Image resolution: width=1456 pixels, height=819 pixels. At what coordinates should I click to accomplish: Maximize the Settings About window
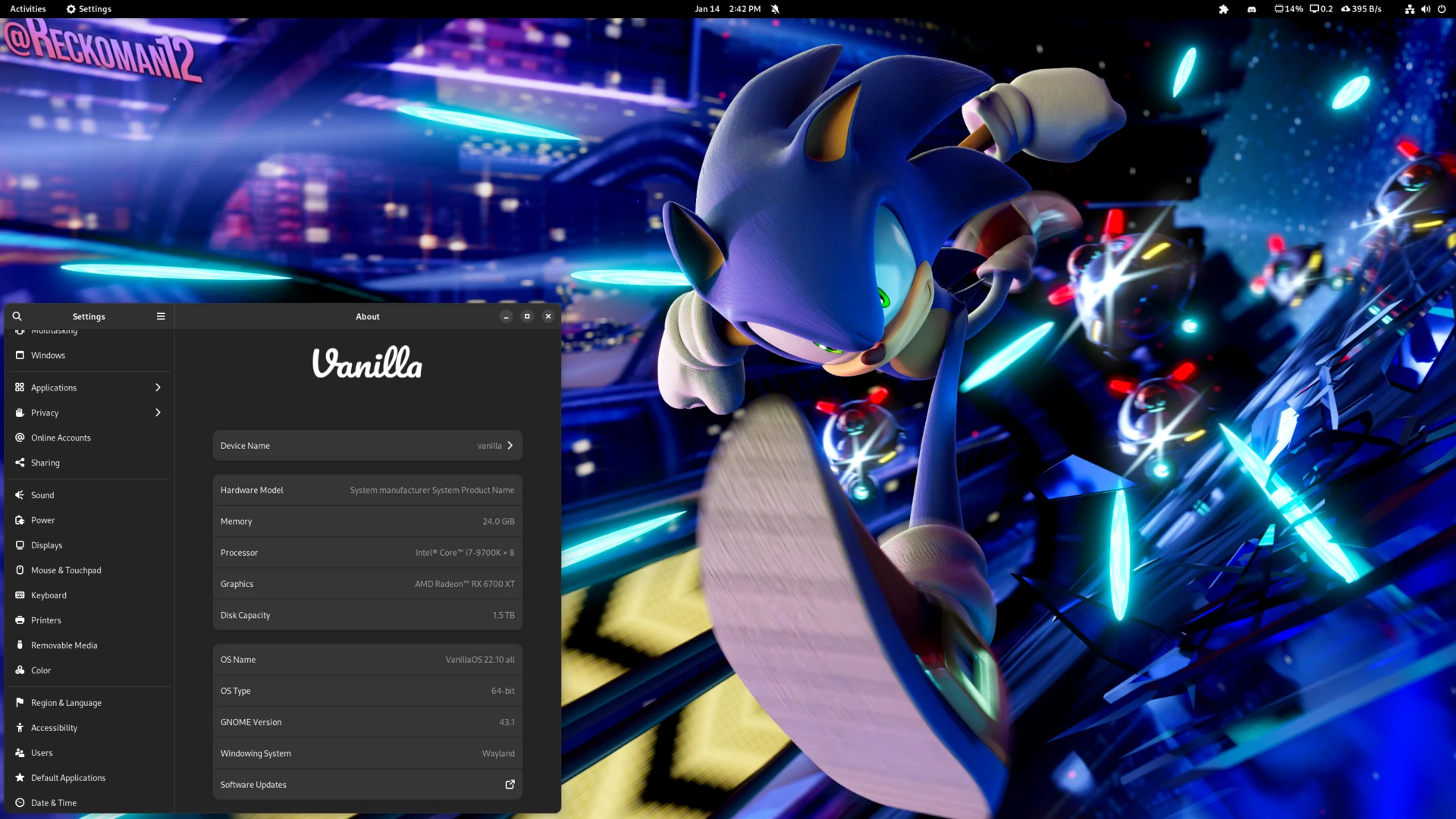pyautogui.click(x=527, y=316)
